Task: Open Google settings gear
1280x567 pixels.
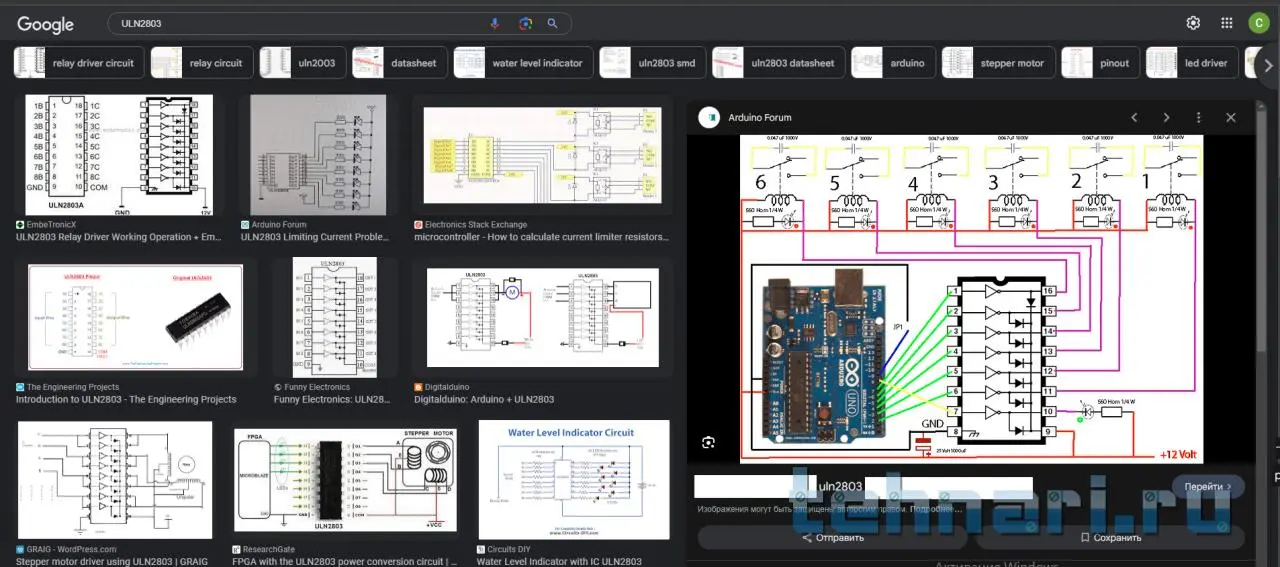Action: (x=1193, y=23)
